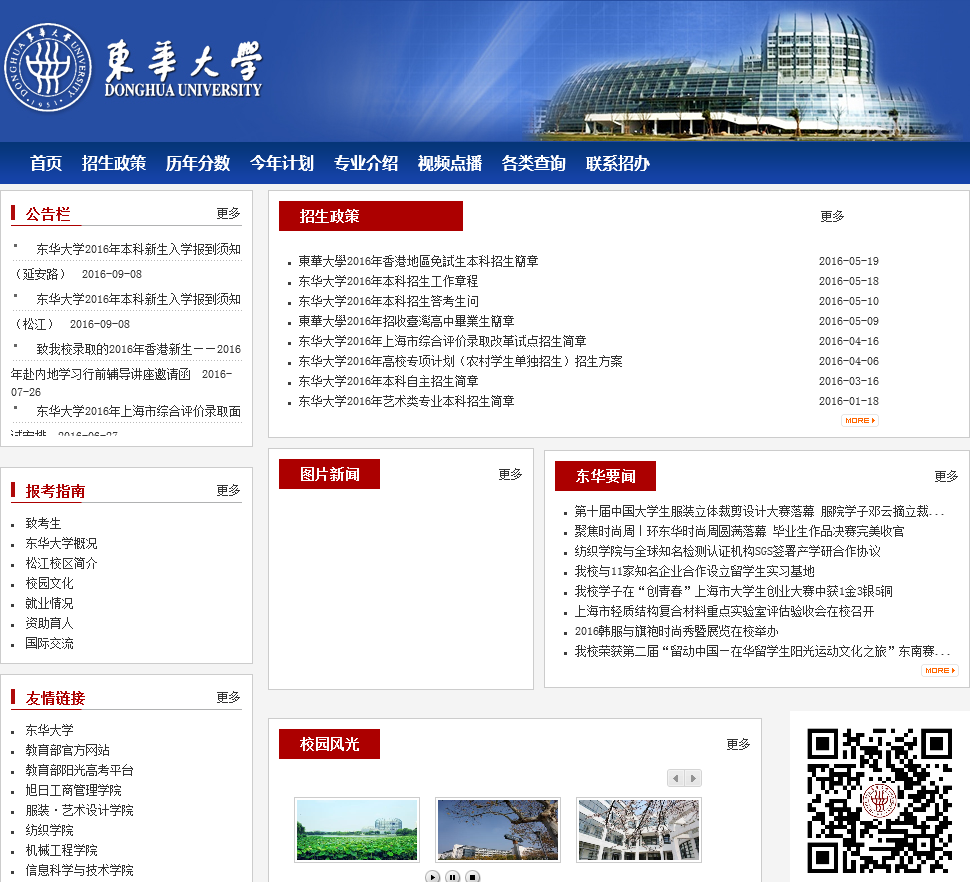Click the Donghua University circular logo
Image resolution: width=970 pixels, height=882 pixels.
(48, 67)
